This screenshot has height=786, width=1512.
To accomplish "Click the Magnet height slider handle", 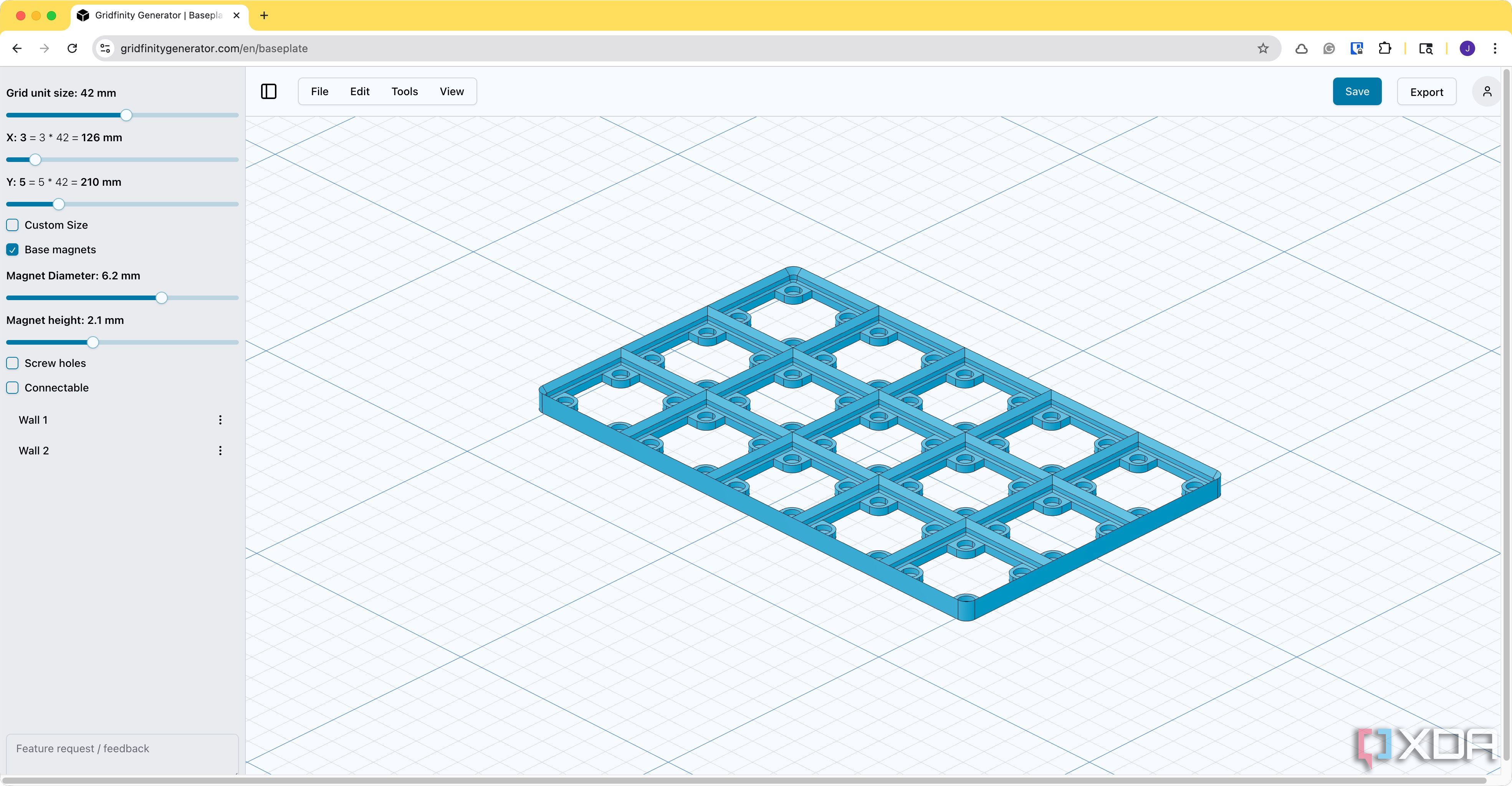I will (x=93, y=343).
